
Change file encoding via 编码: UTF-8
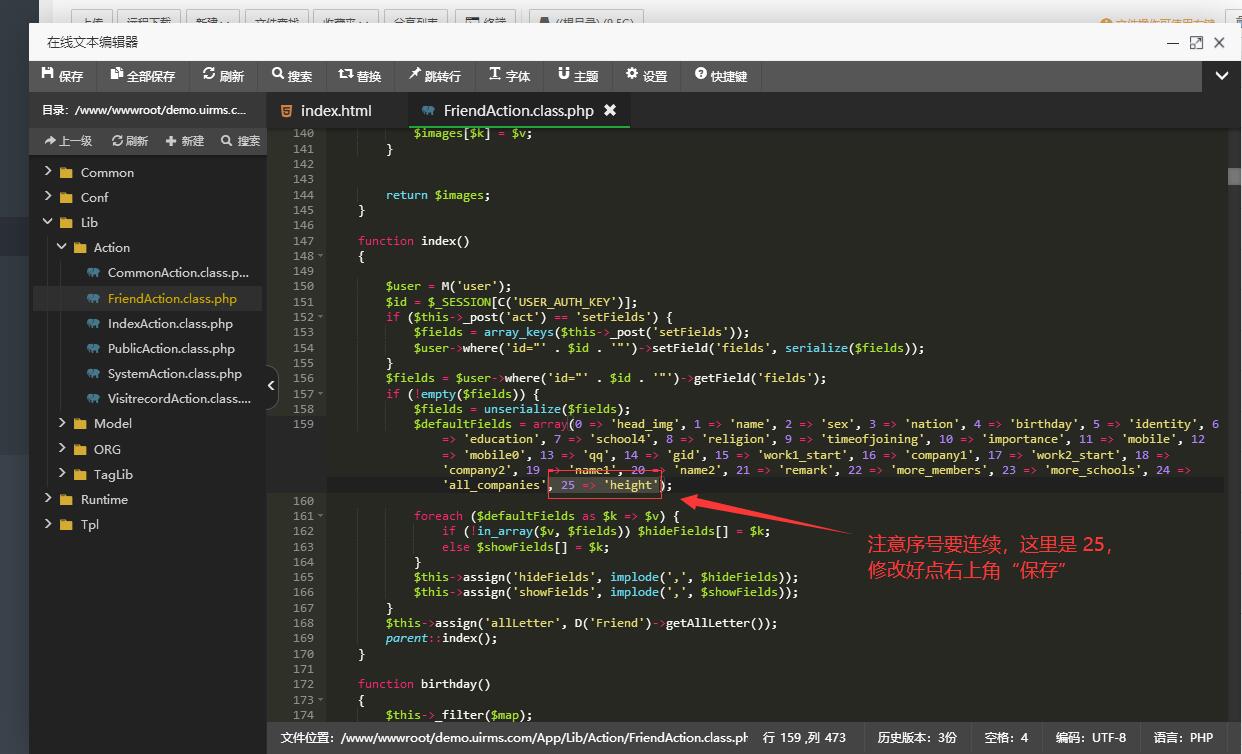point(1090,738)
